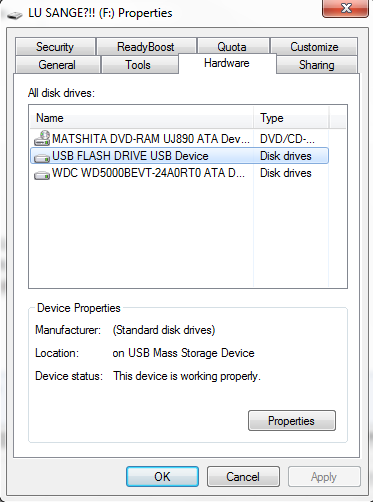Click the WDC WD5000BEVT hard disk icon
The width and height of the screenshot is (373, 502).
(42, 174)
